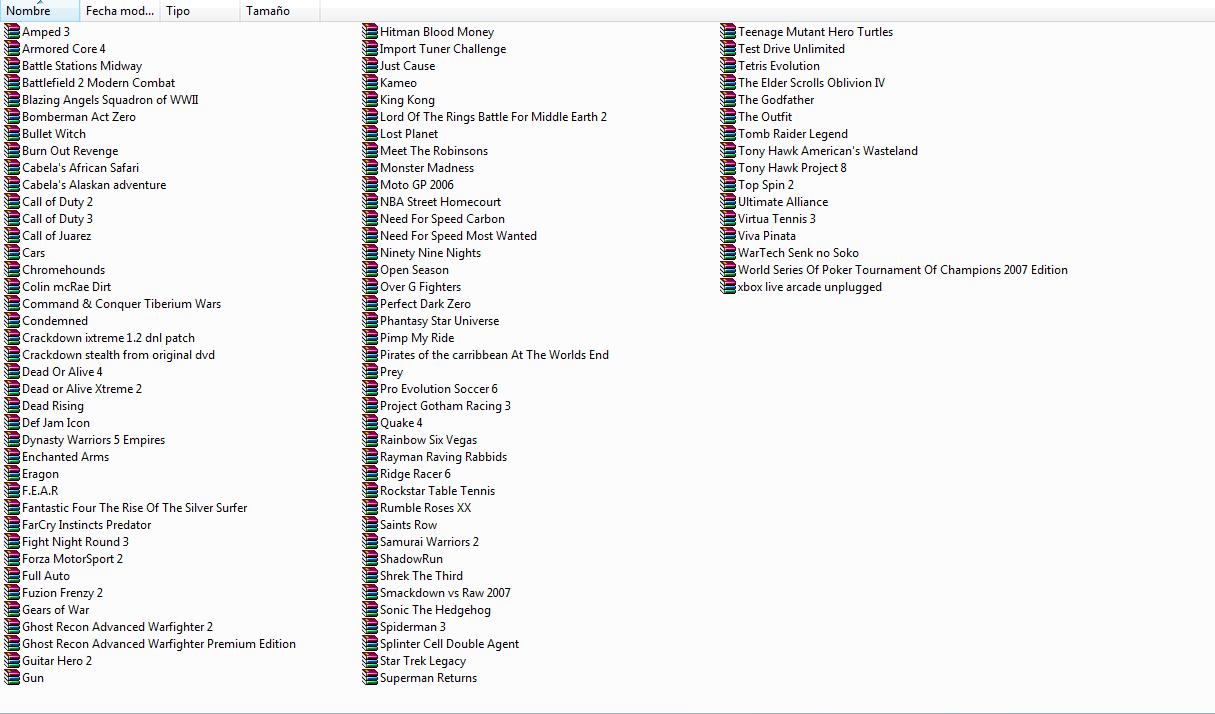The image size is (1215, 714).
Task: Click the icon for xbox live arcade unplugged
Action: click(x=728, y=287)
